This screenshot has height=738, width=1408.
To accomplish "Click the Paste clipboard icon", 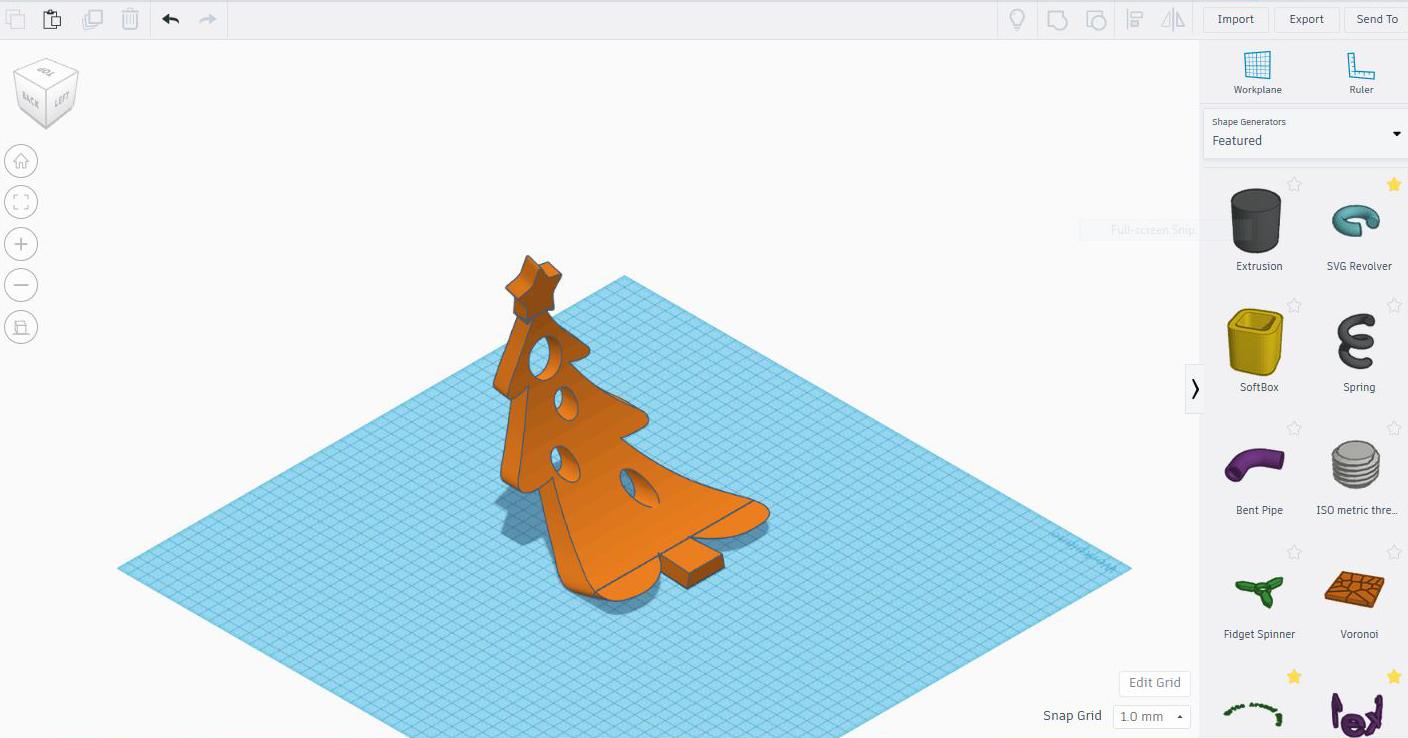I will pyautogui.click(x=52, y=19).
